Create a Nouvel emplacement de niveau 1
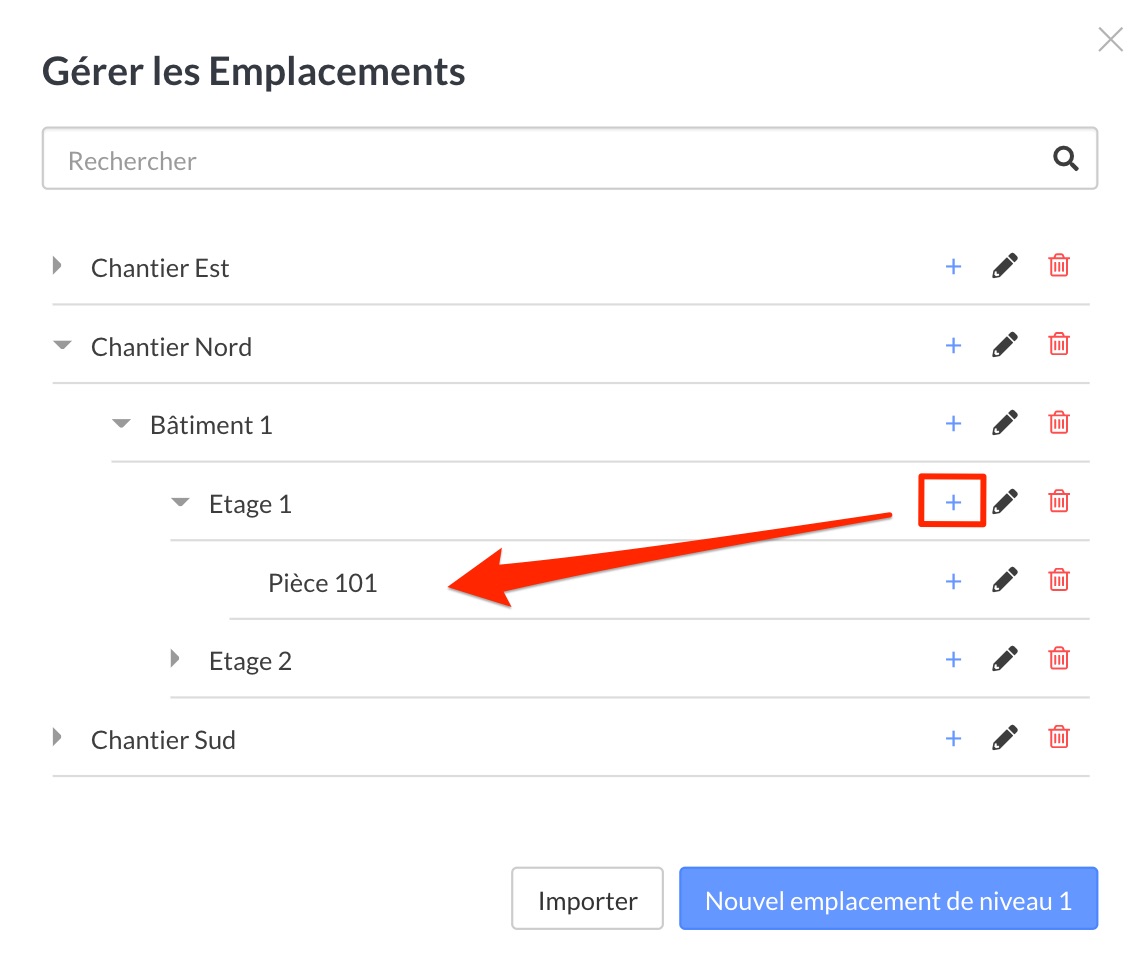The height and width of the screenshot is (964, 1146). [x=888, y=899]
